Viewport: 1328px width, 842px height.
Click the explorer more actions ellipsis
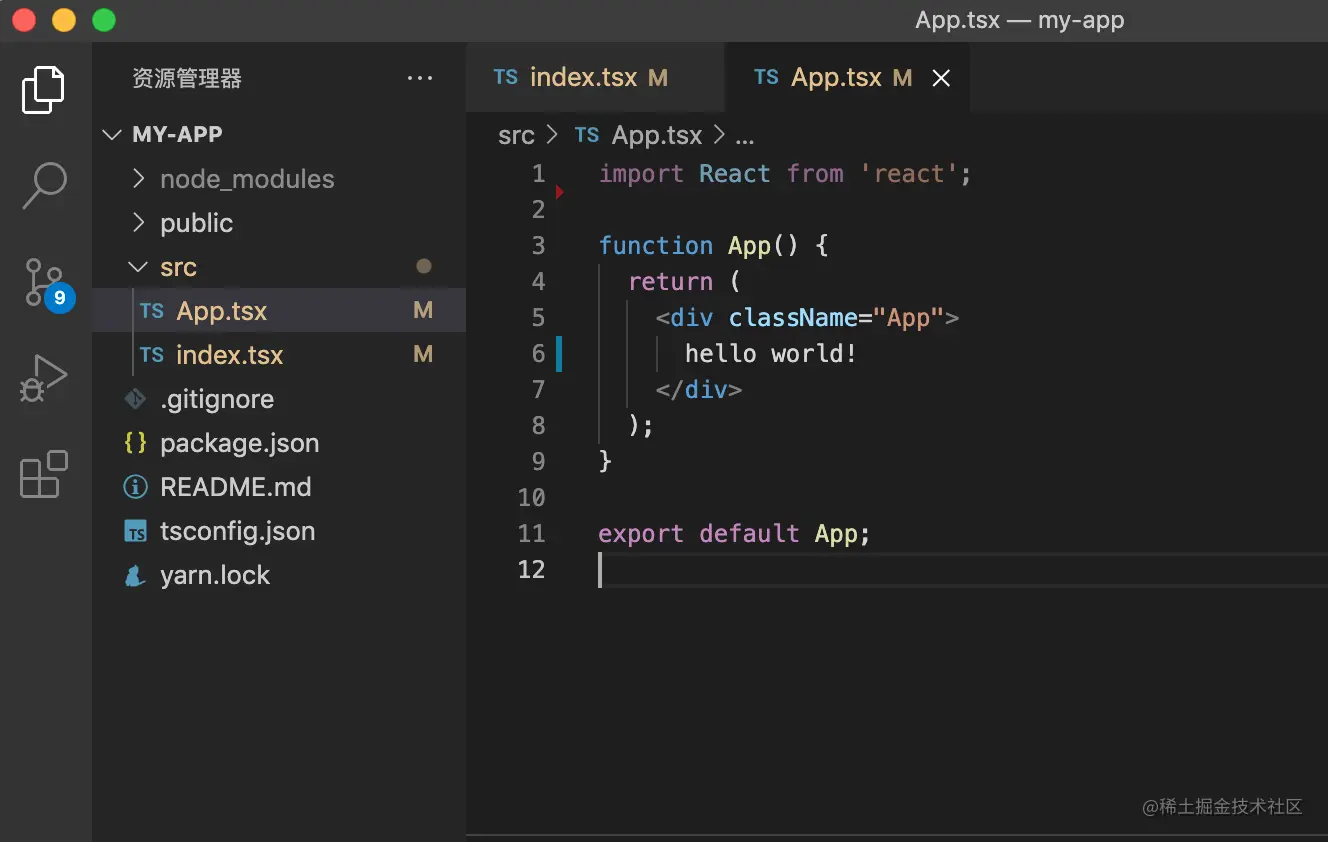coord(420,78)
